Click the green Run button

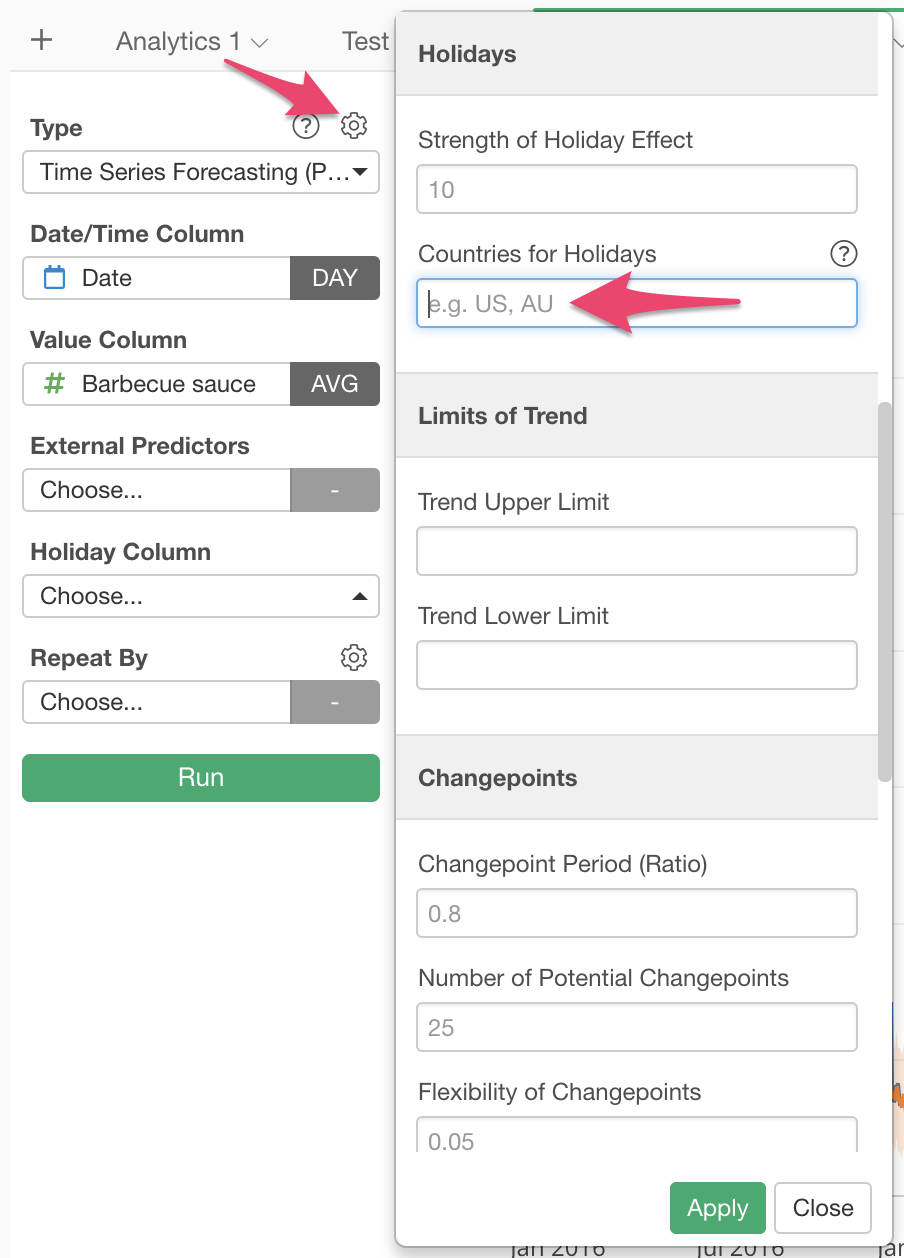pyautogui.click(x=201, y=778)
